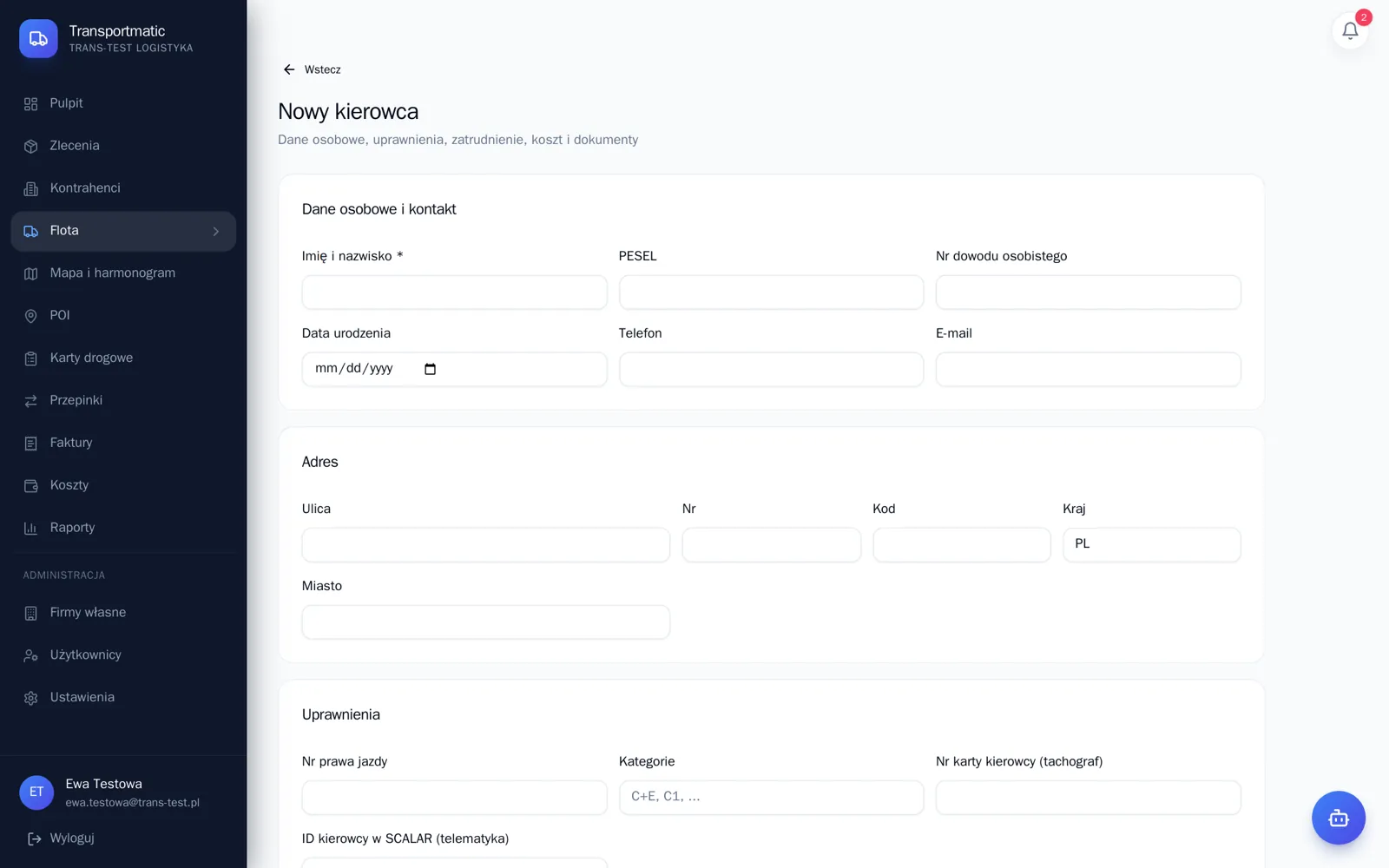Click the Kraj field containing PL
This screenshot has width=1389, height=868.
point(1151,545)
